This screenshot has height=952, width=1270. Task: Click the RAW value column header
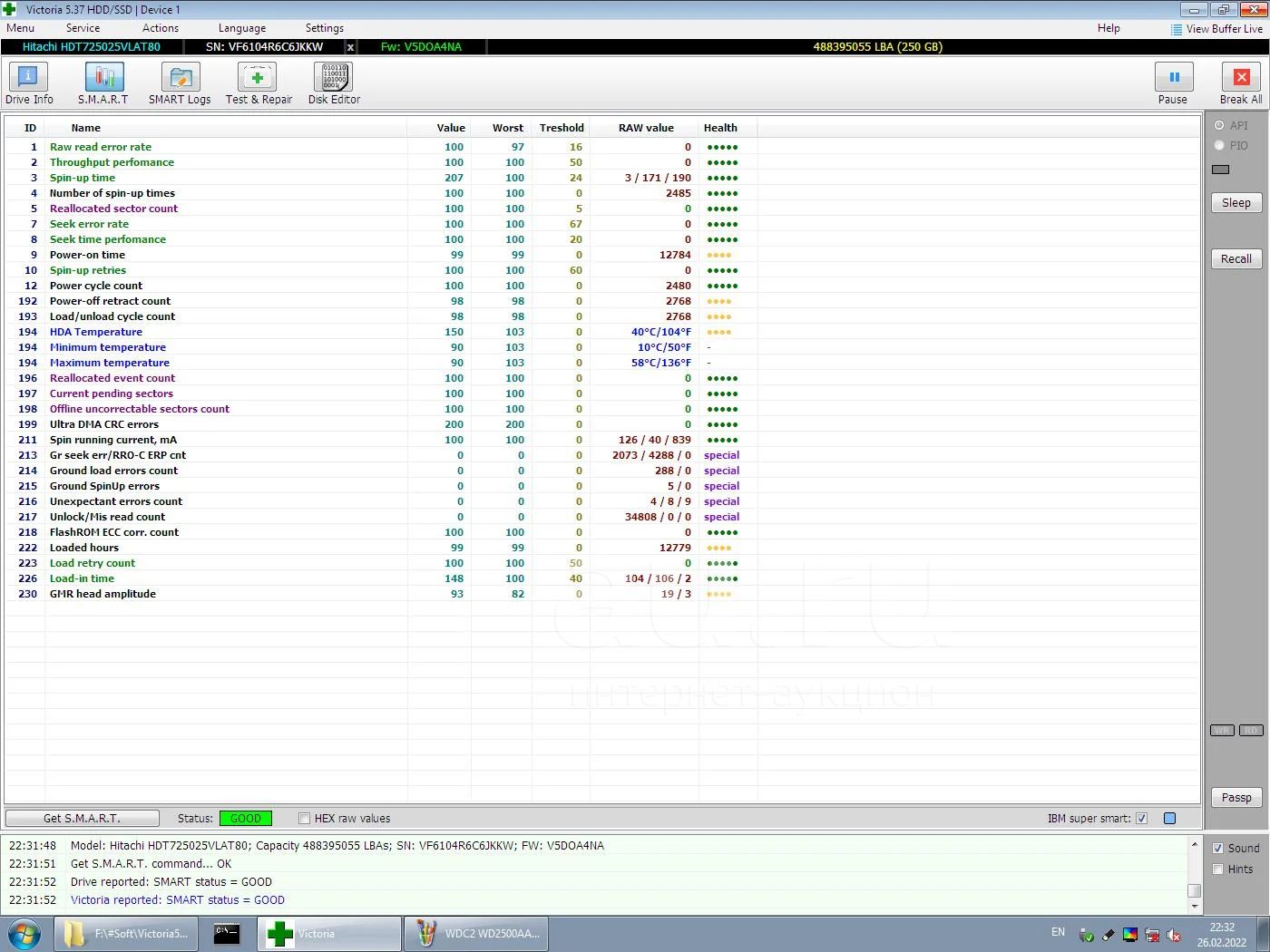pyautogui.click(x=643, y=128)
